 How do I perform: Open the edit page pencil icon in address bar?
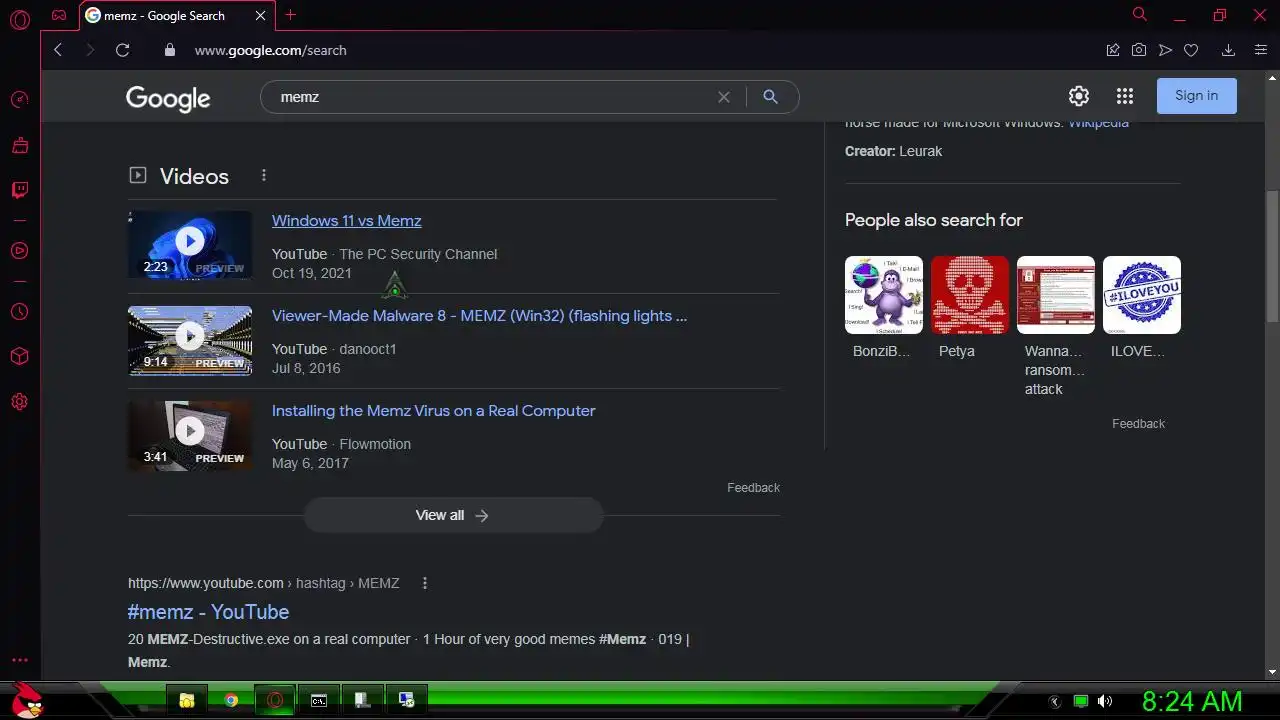point(1113,50)
